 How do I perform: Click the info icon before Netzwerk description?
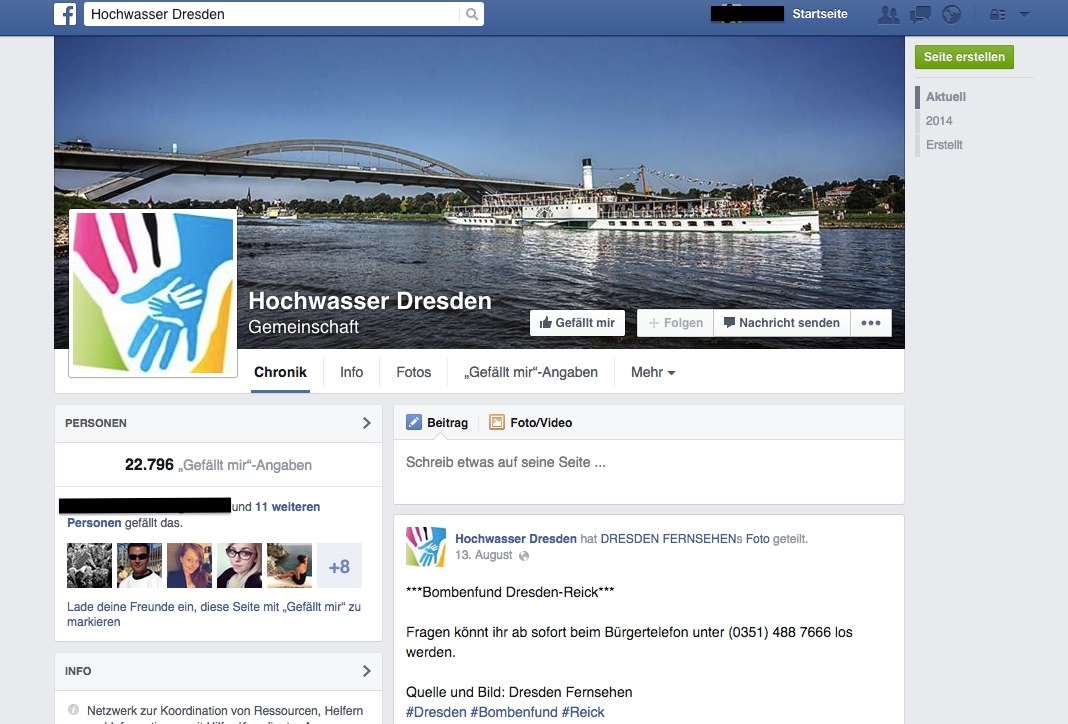(x=74, y=710)
